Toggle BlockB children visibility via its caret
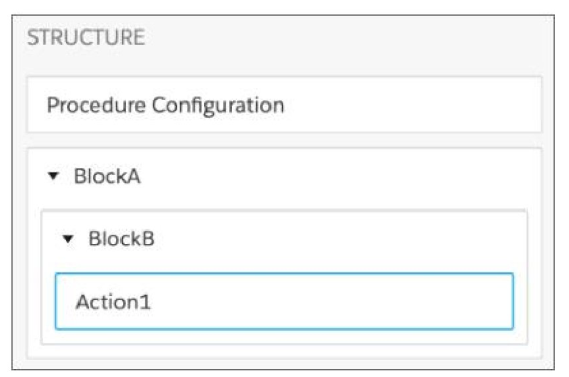 68,239
